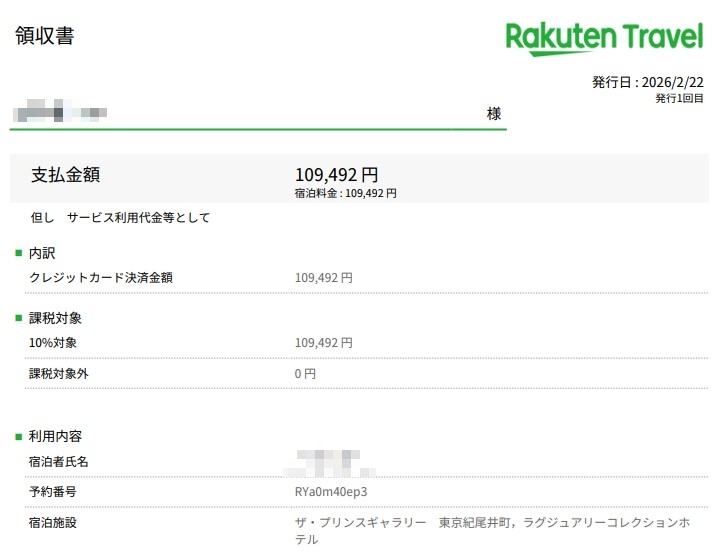Click the 領収書 title heading
The width and height of the screenshot is (725, 554).
point(44,36)
